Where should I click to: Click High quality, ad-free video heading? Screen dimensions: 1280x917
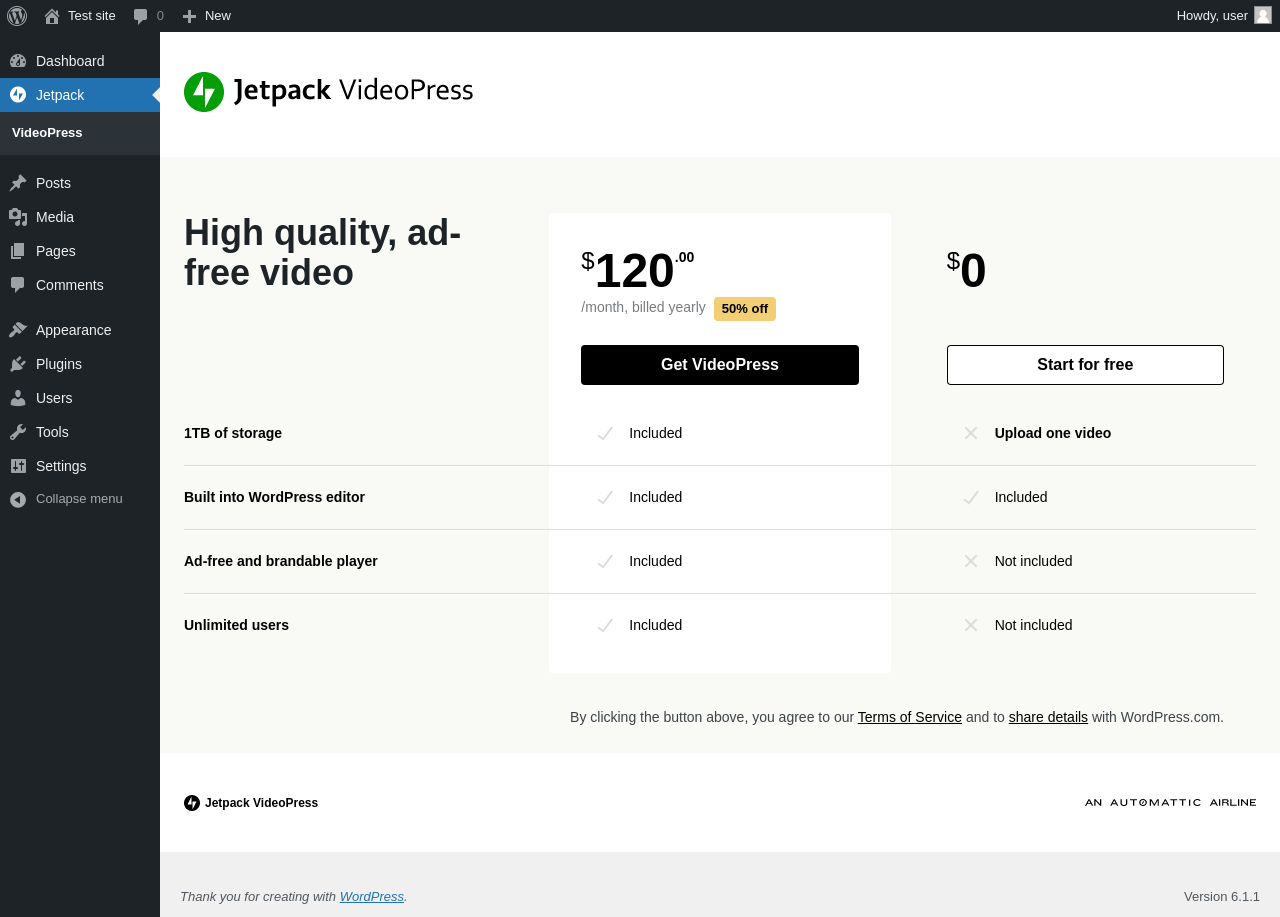323,253
